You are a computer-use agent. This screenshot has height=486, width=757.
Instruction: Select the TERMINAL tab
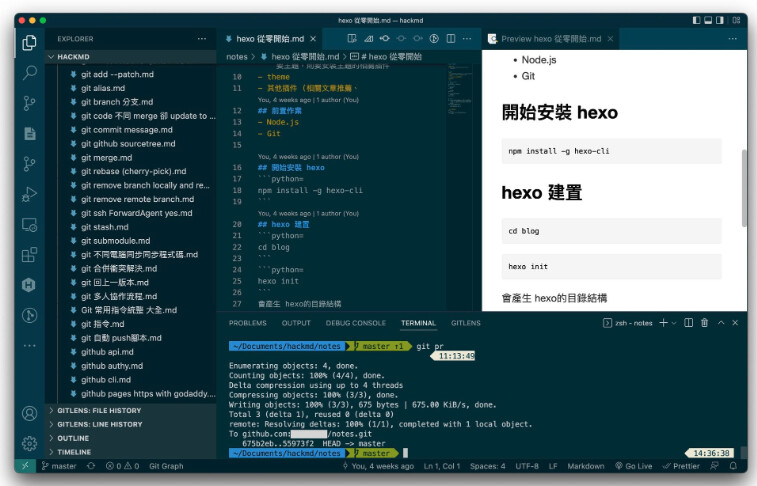(x=418, y=323)
